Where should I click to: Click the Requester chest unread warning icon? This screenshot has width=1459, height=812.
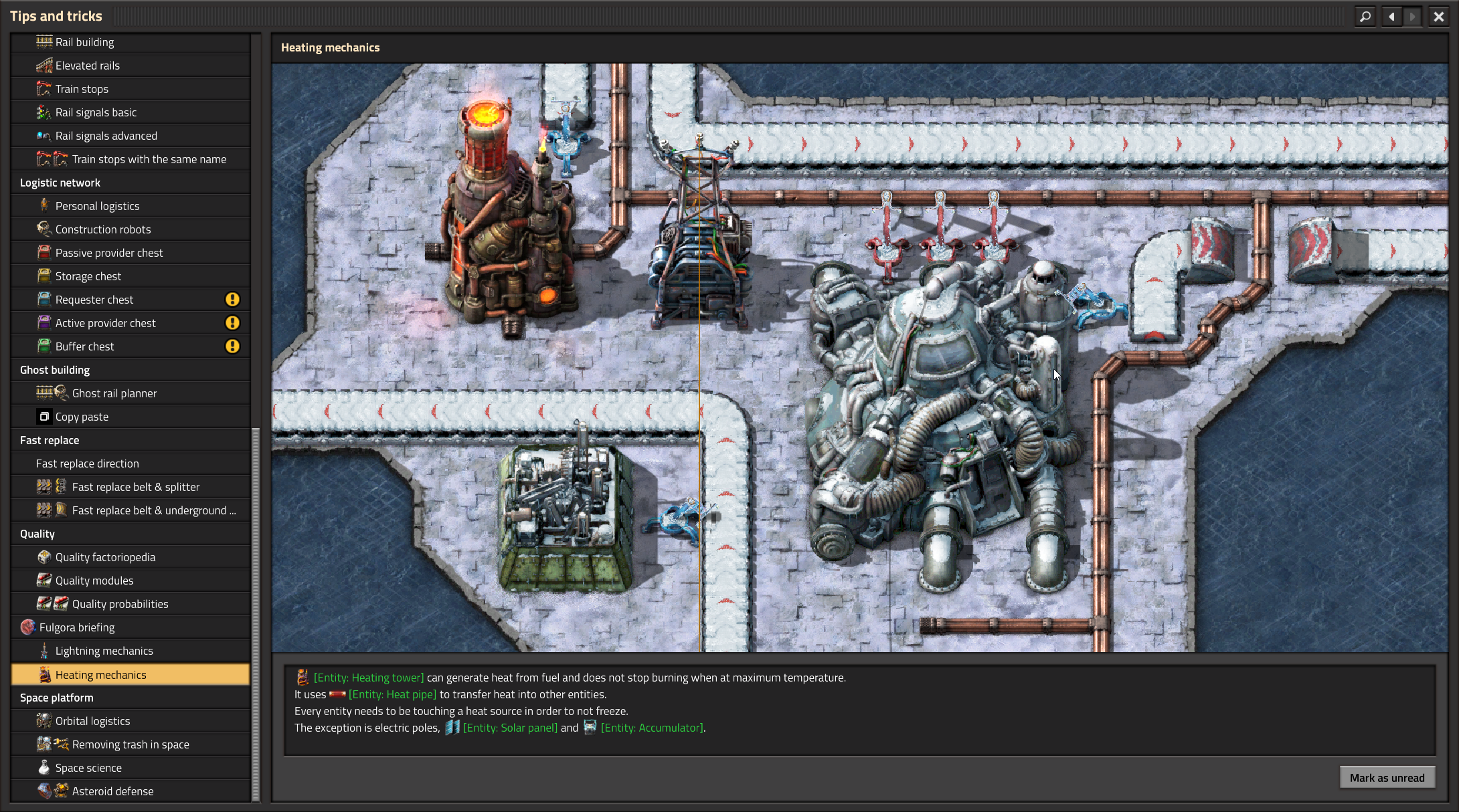[232, 300]
